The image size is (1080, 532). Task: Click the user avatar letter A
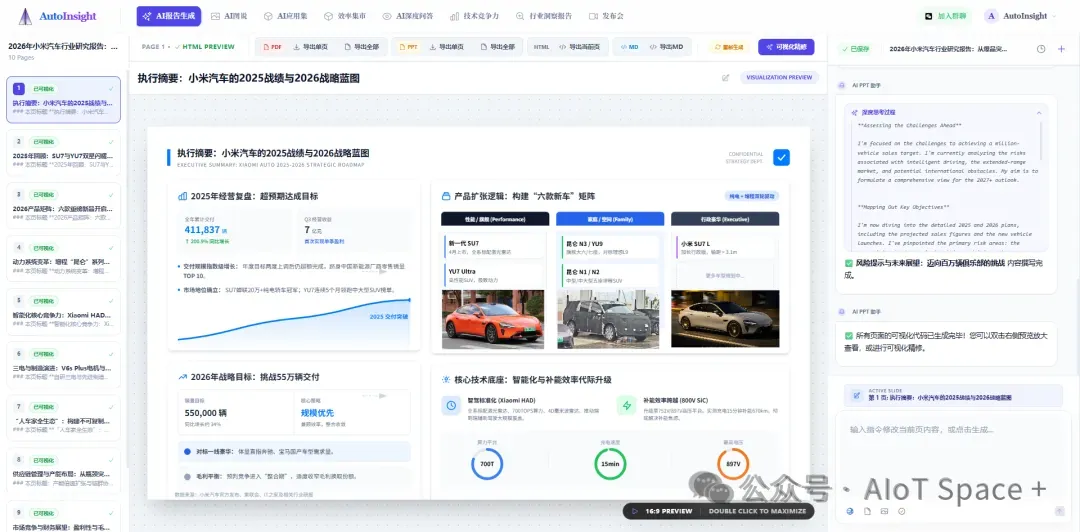pos(992,16)
